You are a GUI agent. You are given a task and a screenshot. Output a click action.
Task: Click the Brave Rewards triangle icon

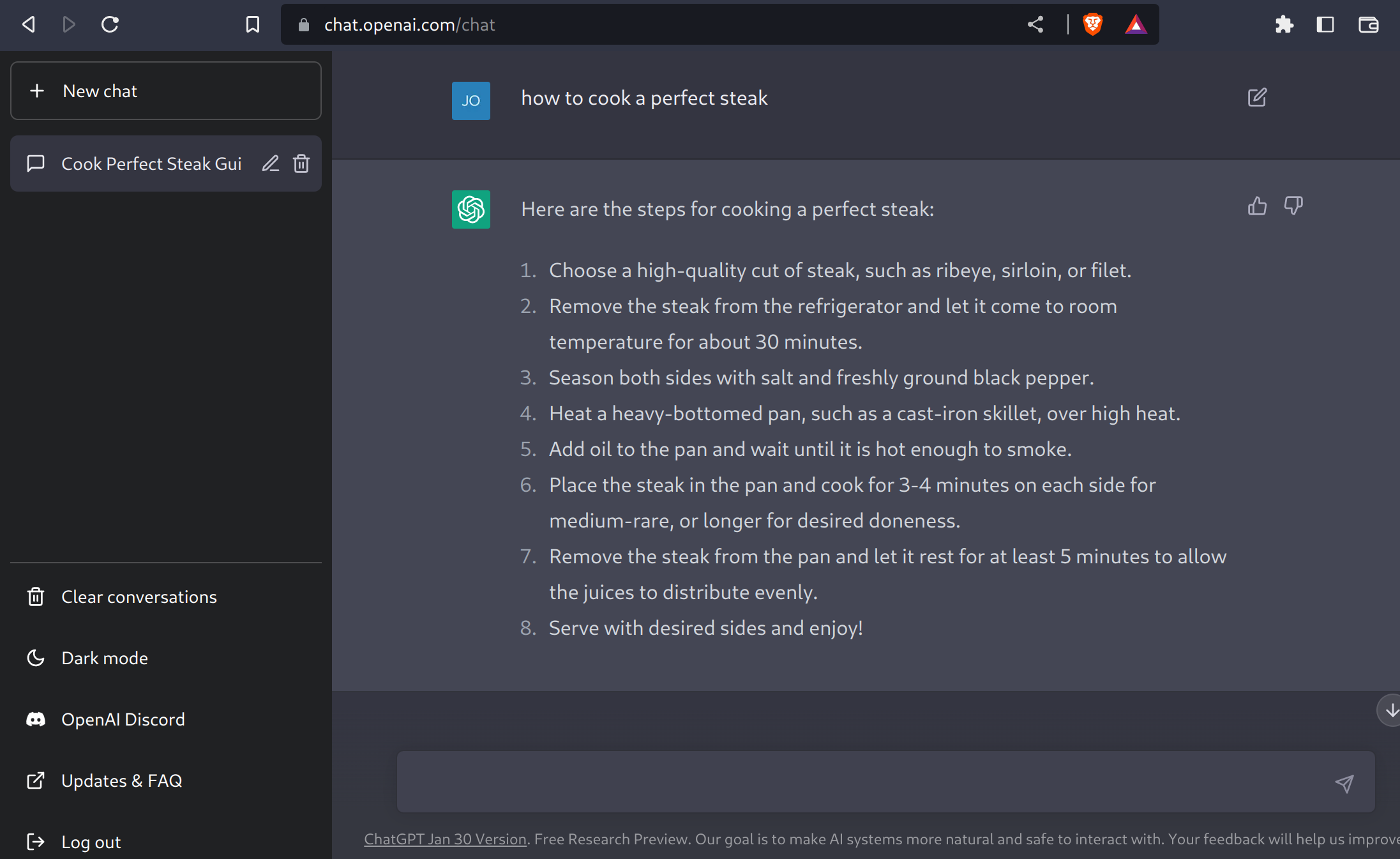[1136, 25]
